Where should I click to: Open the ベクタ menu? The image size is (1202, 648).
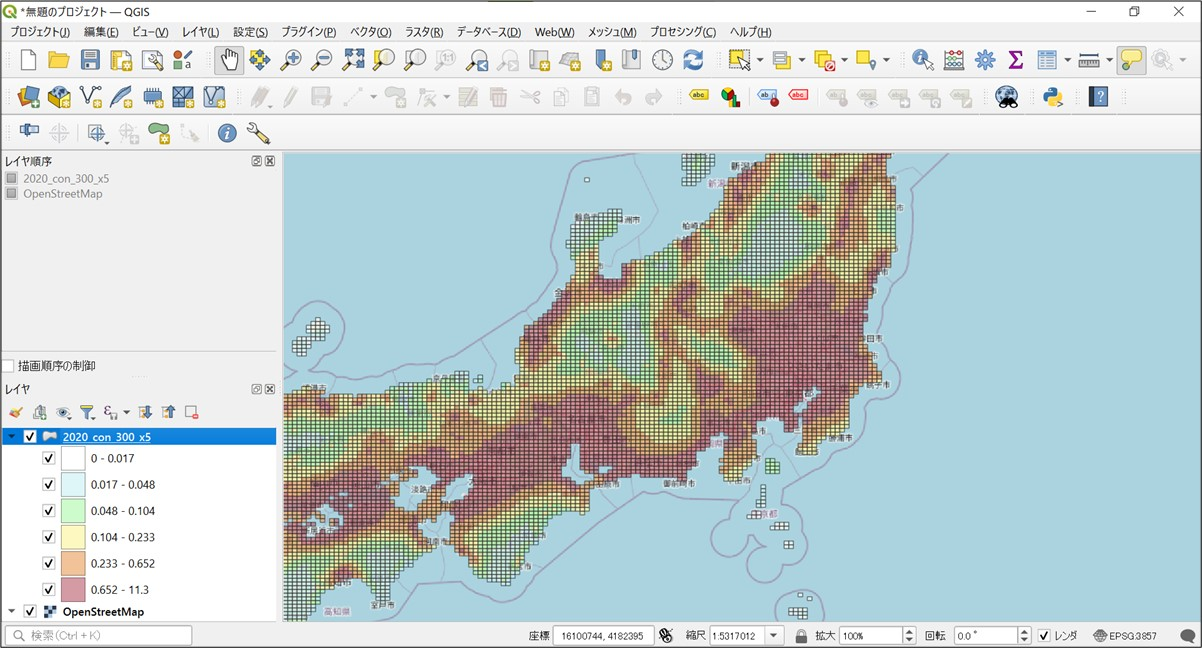pos(370,32)
